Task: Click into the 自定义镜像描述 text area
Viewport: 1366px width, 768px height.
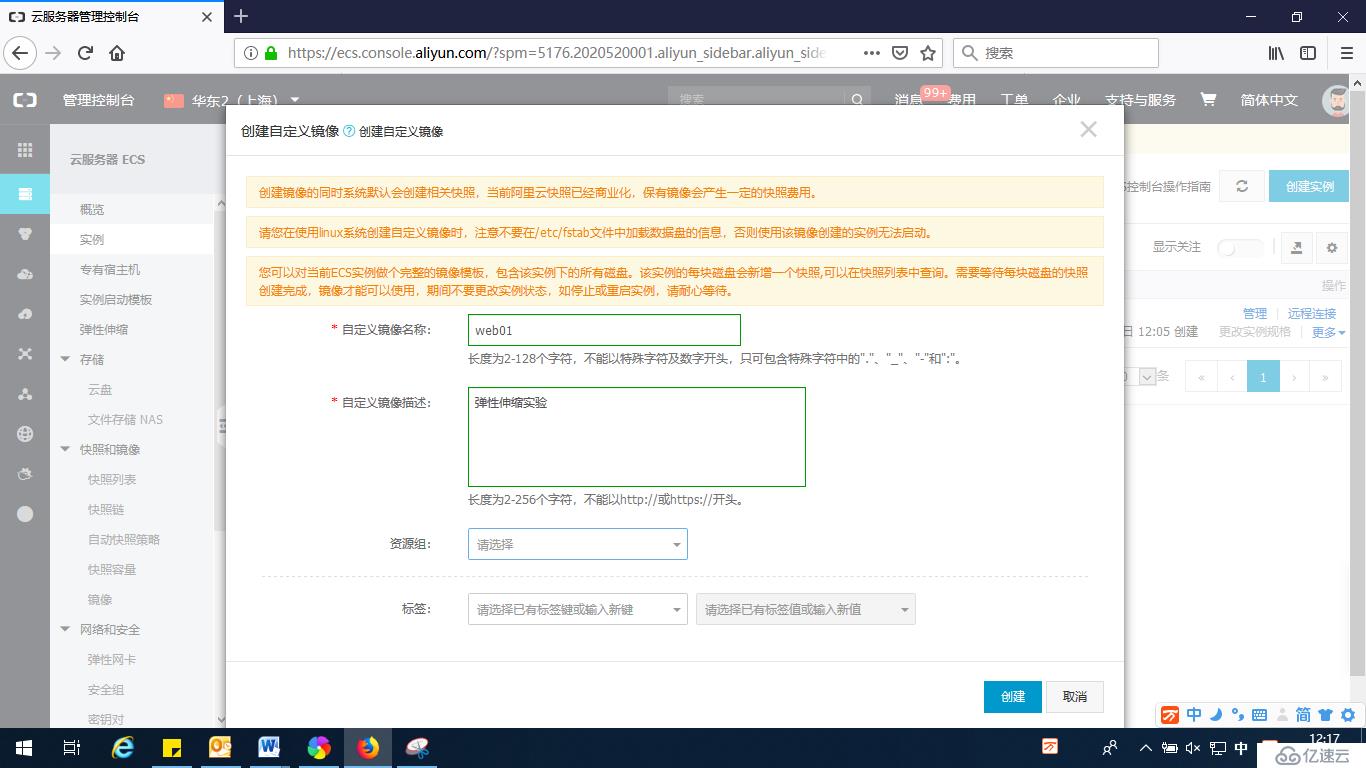Action: pyautogui.click(x=636, y=437)
